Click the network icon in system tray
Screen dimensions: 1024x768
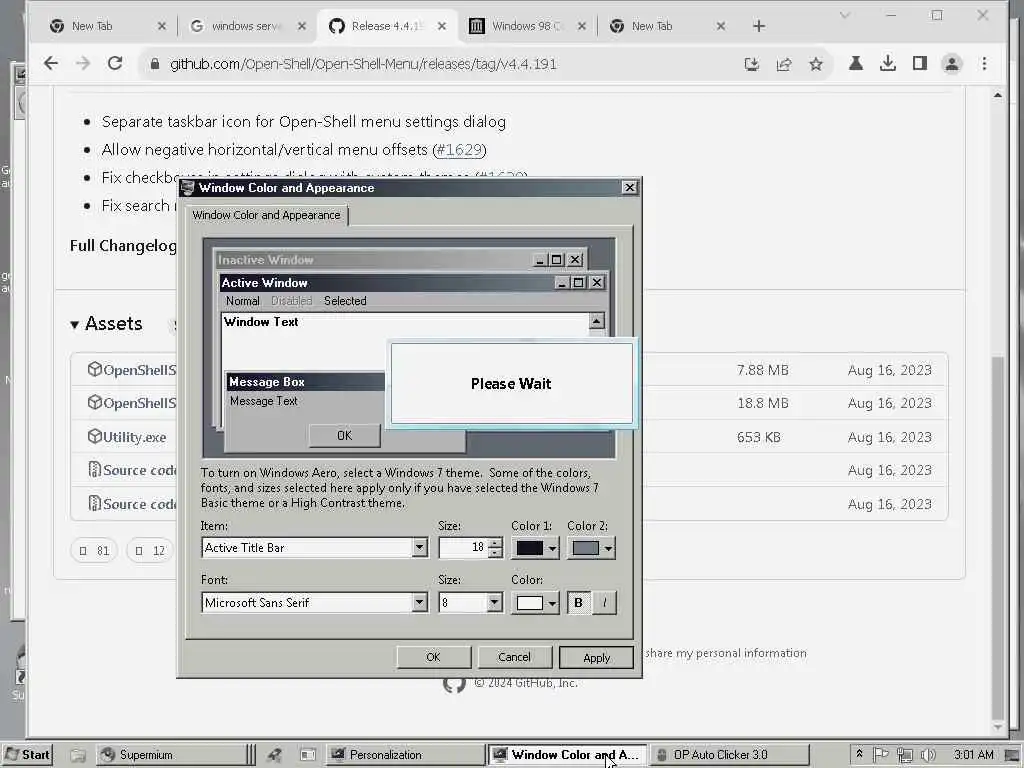click(904, 754)
